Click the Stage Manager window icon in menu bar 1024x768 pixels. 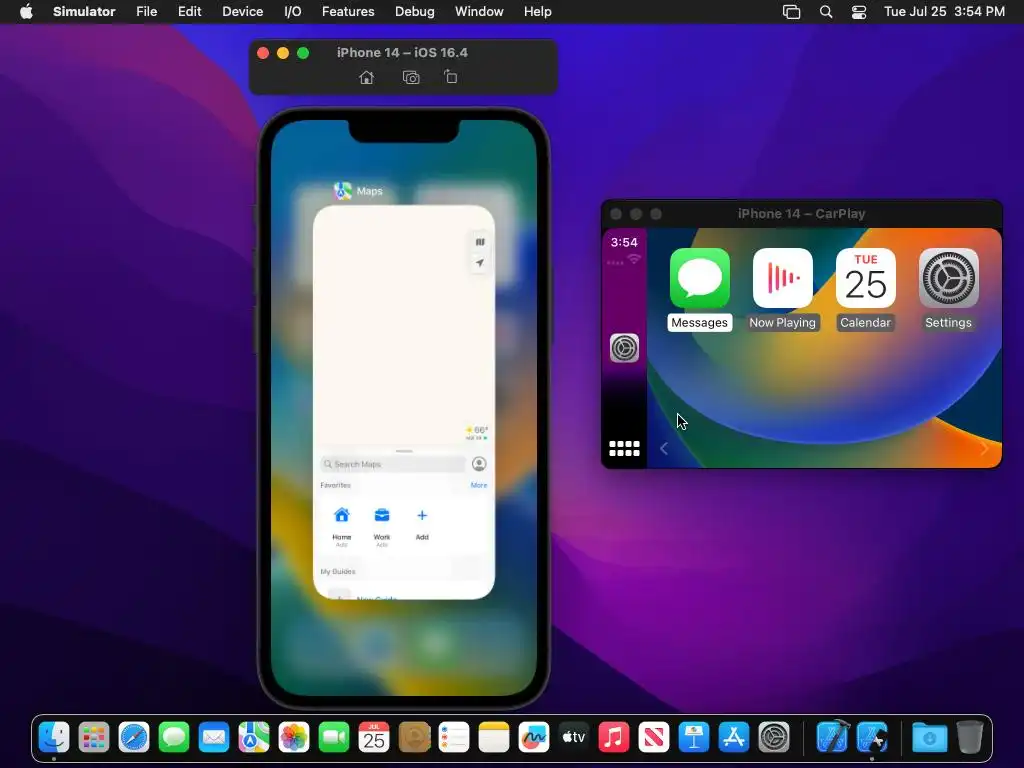(792, 12)
